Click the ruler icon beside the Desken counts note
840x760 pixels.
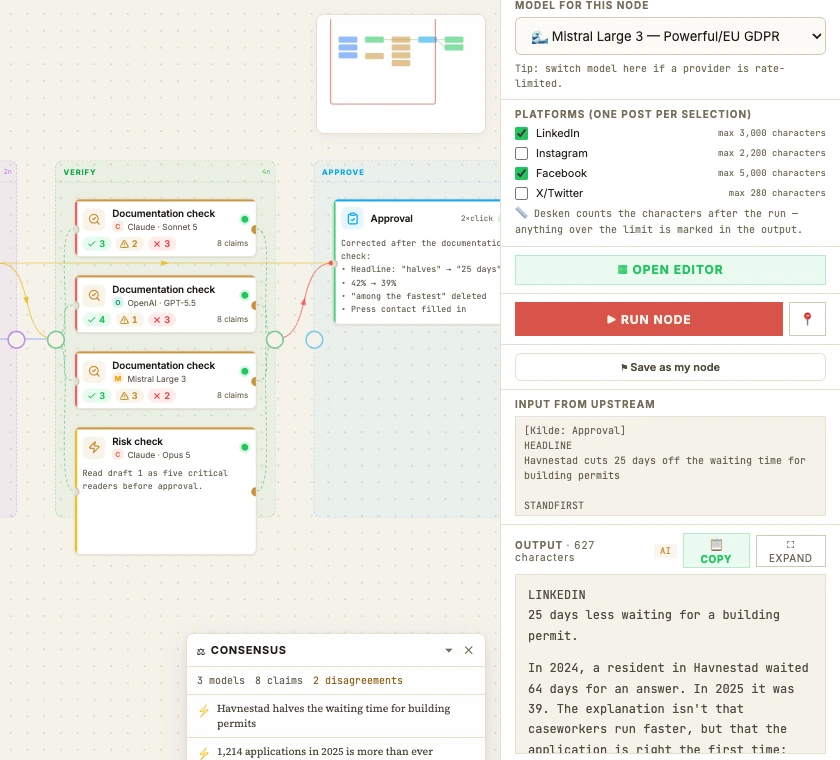click(521, 213)
